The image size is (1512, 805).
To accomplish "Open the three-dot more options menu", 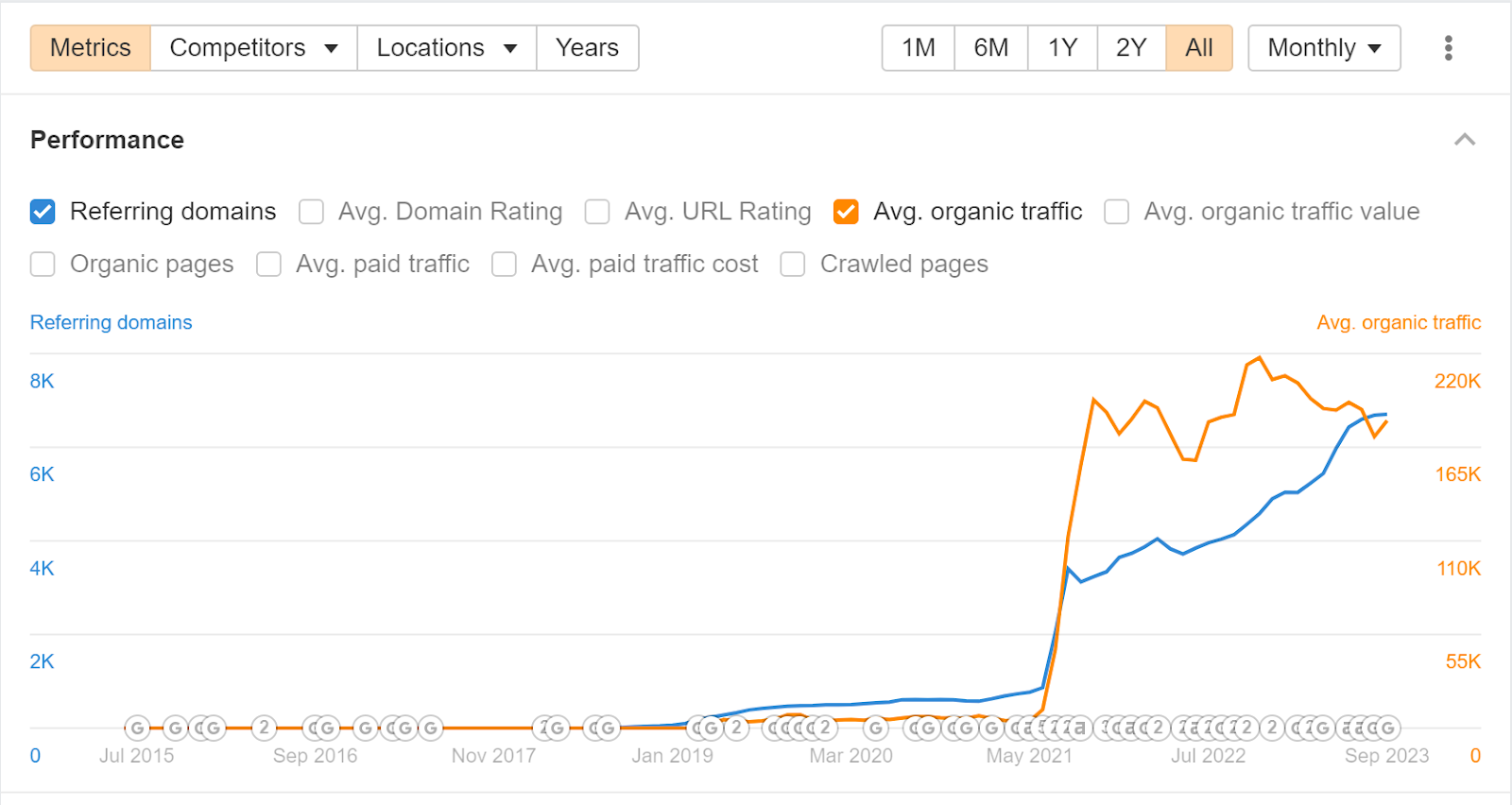I will click(x=1448, y=48).
